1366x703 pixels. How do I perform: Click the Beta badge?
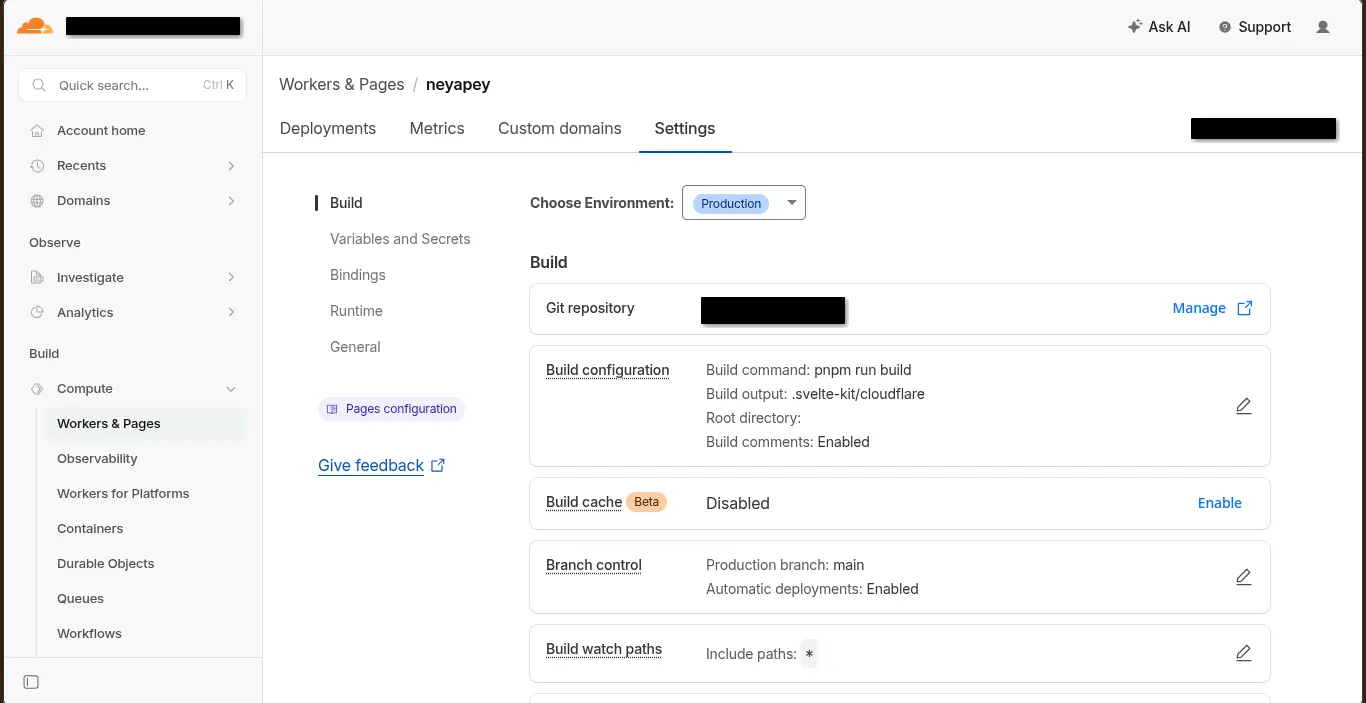(647, 502)
